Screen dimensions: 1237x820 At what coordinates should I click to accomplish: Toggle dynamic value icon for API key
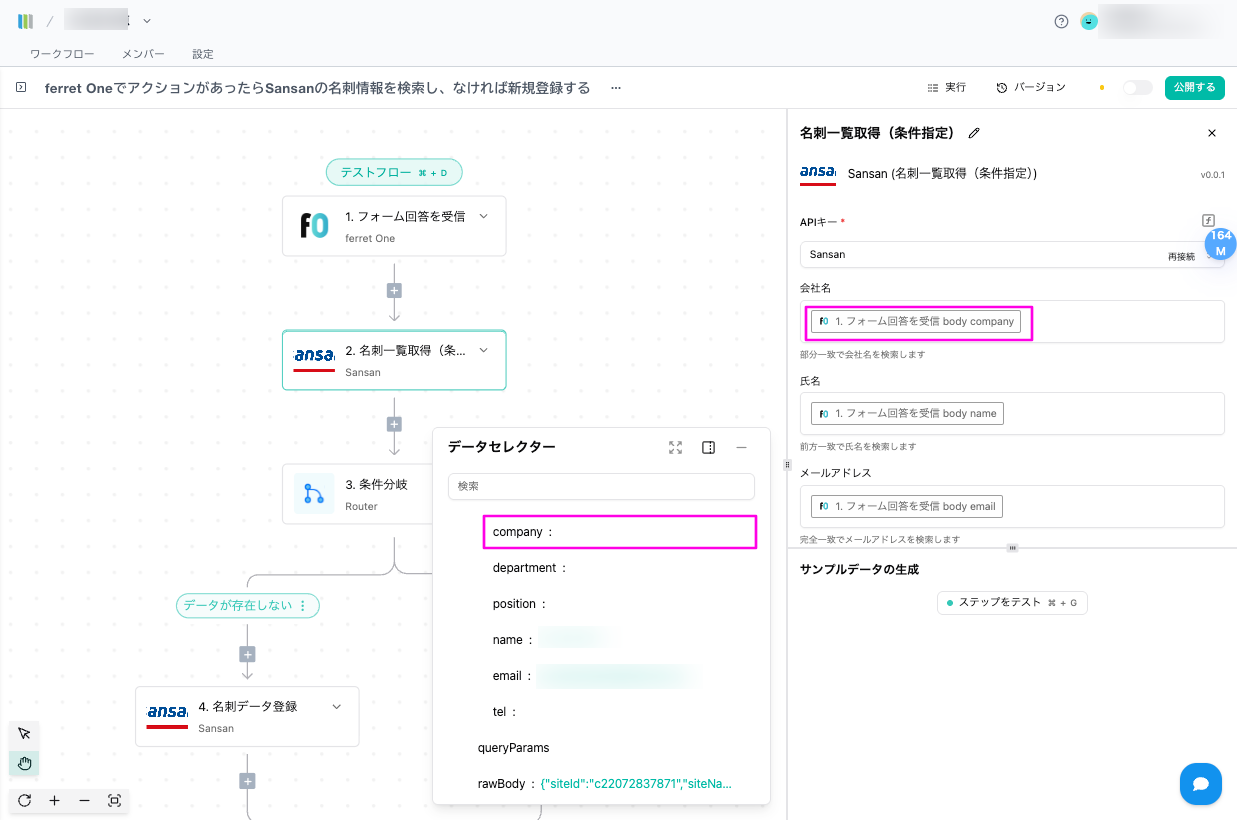[1207, 221]
